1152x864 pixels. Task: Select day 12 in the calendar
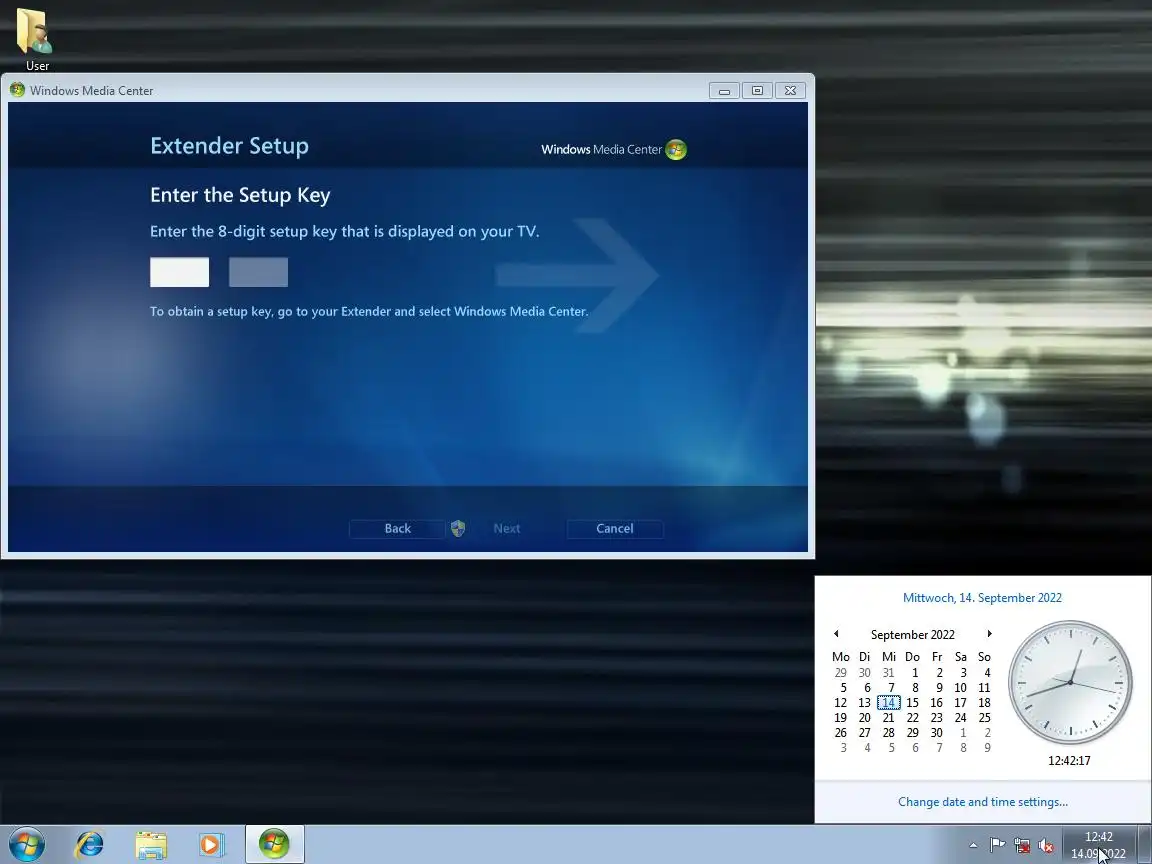pos(840,702)
